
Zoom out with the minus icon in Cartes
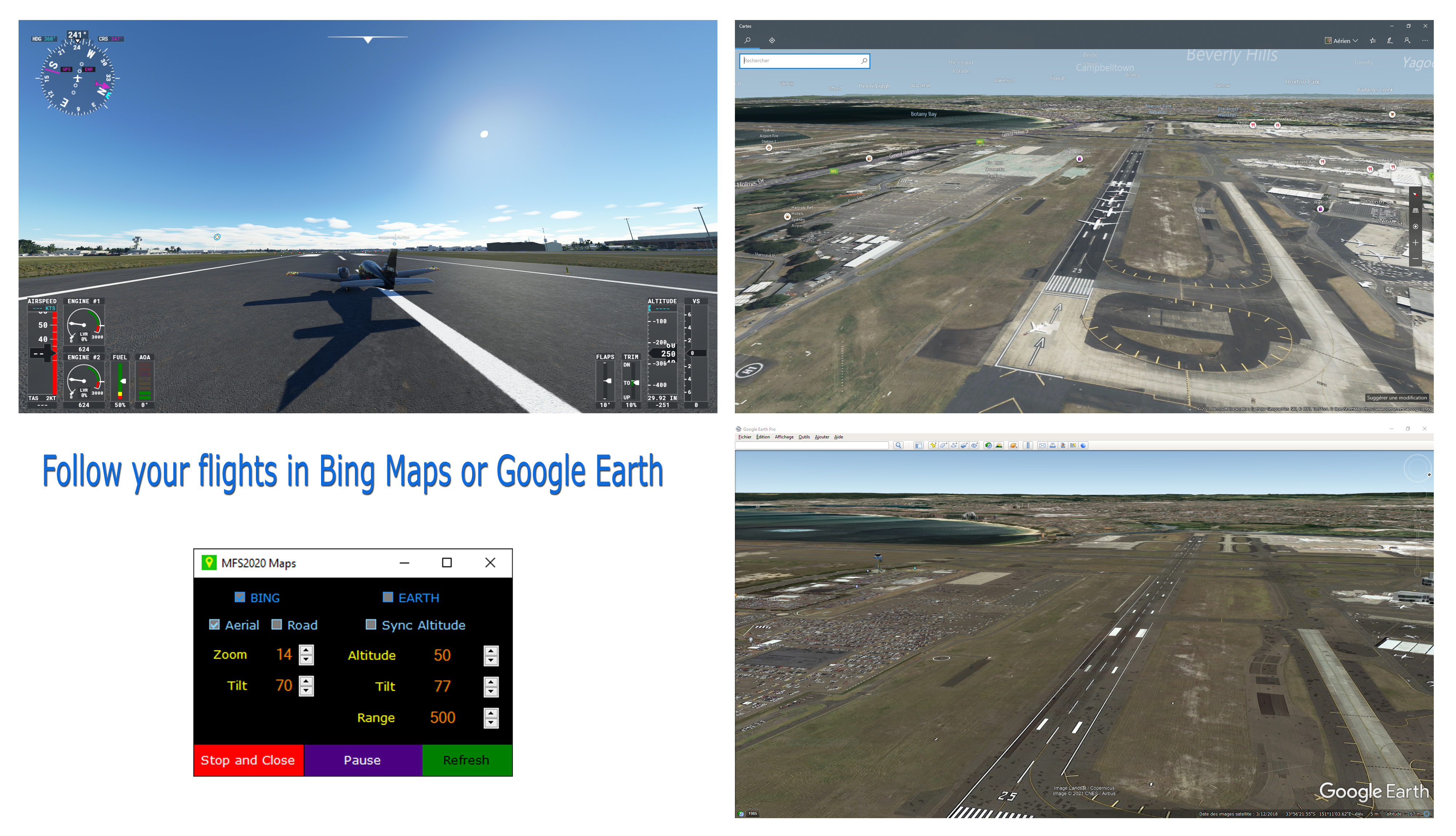[1415, 259]
